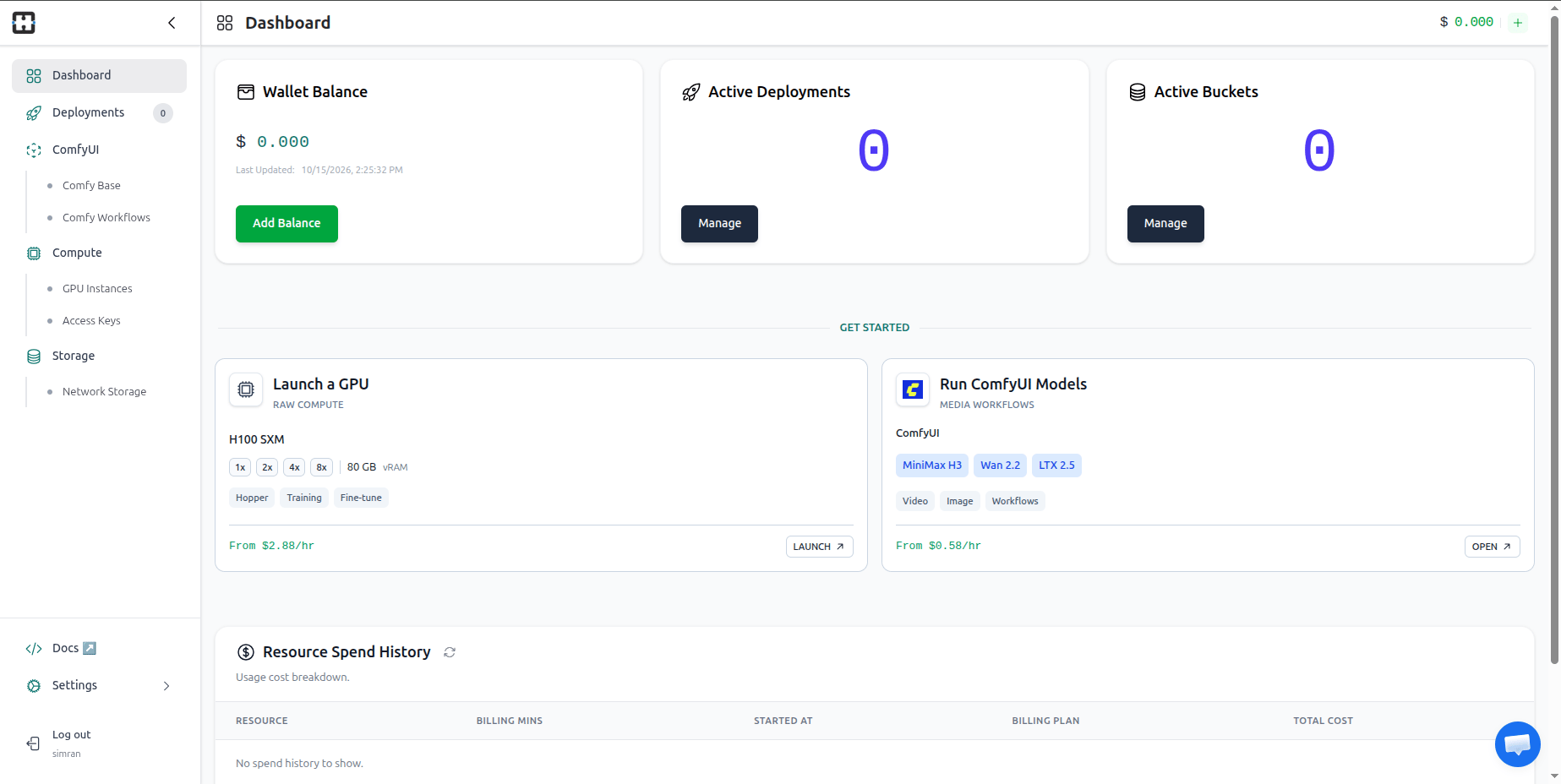Click the LAUNCH button on GPU card

(819, 547)
